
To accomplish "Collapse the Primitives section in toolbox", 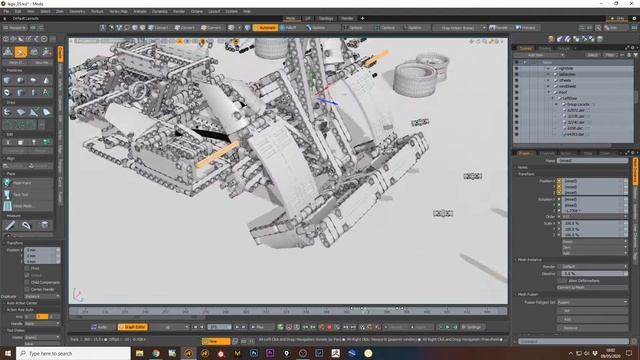I will tap(4, 71).
